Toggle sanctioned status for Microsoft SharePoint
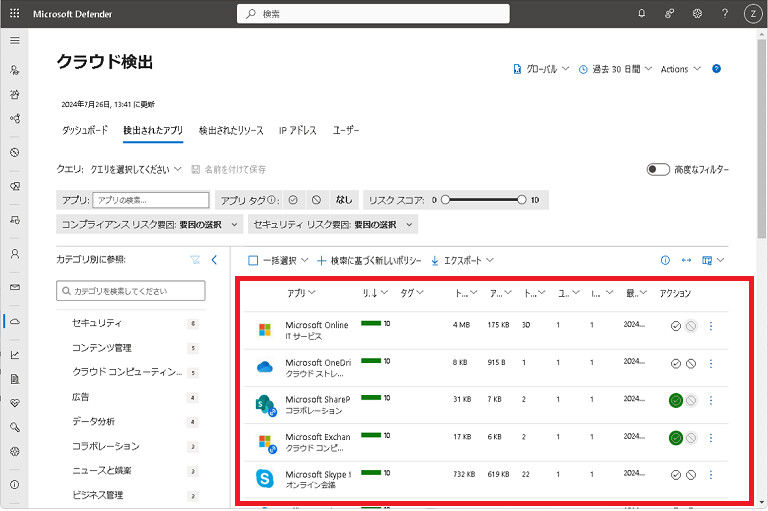This screenshot has width=768, height=511. pyautogui.click(x=675, y=400)
